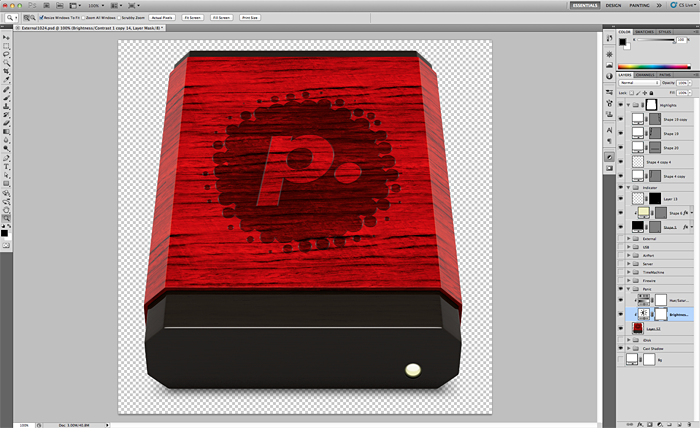Select the Brush tool
This screenshot has width=700, height=428.
coord(6,98)
